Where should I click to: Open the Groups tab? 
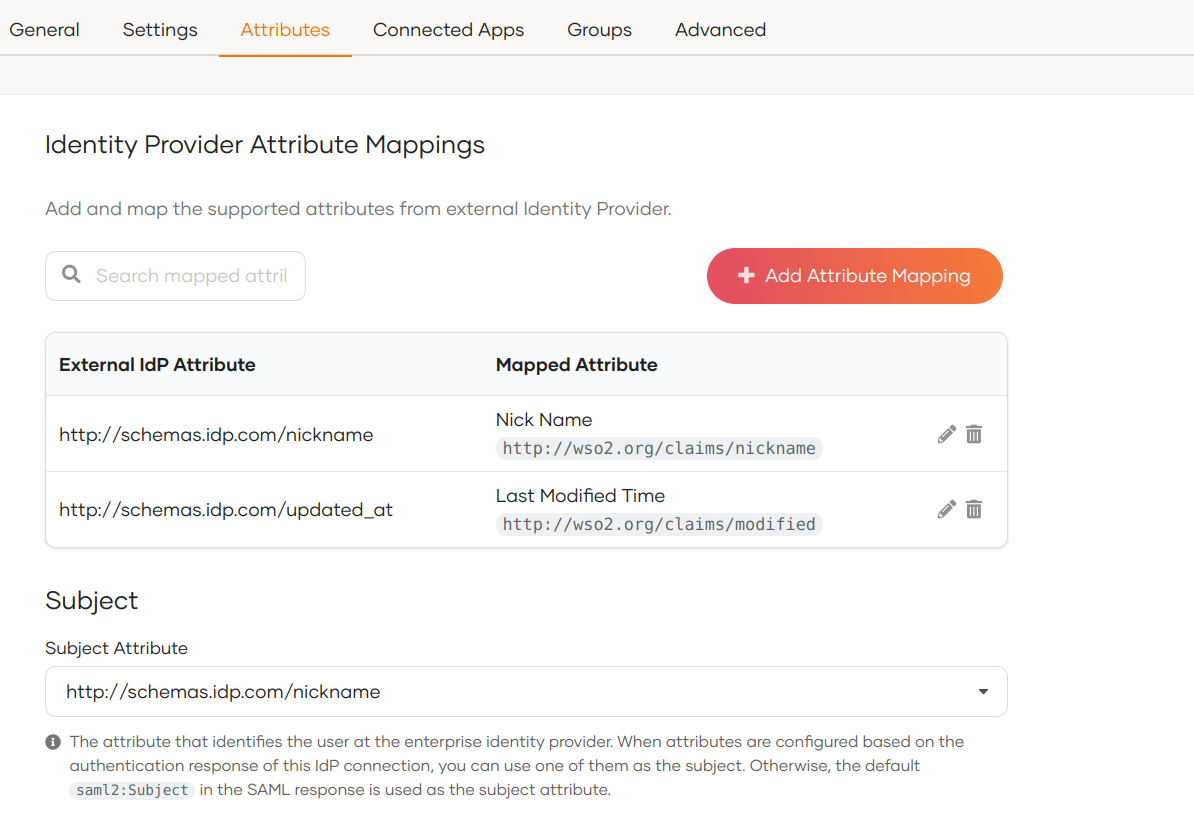click(x=599, y=30)
